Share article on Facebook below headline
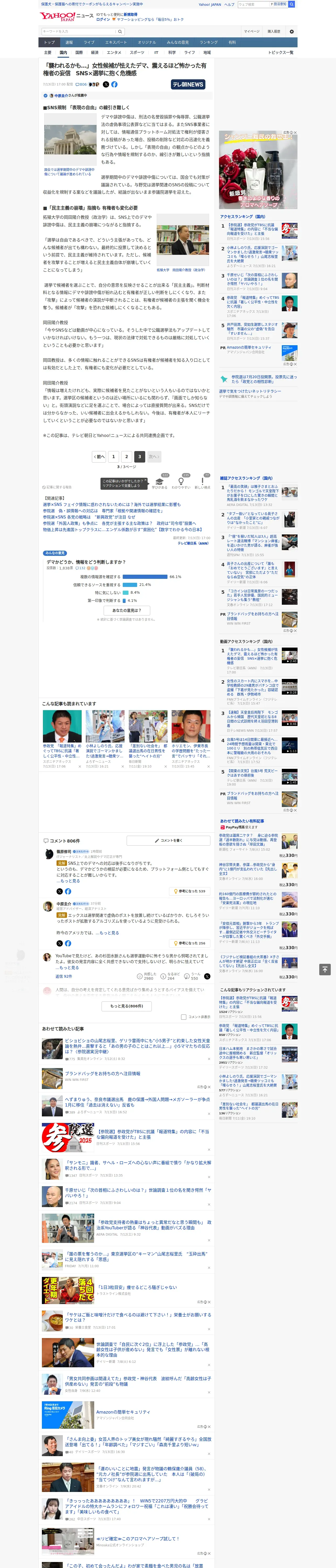The width and height of the screenshot is (336, 1568). point(114,85)
